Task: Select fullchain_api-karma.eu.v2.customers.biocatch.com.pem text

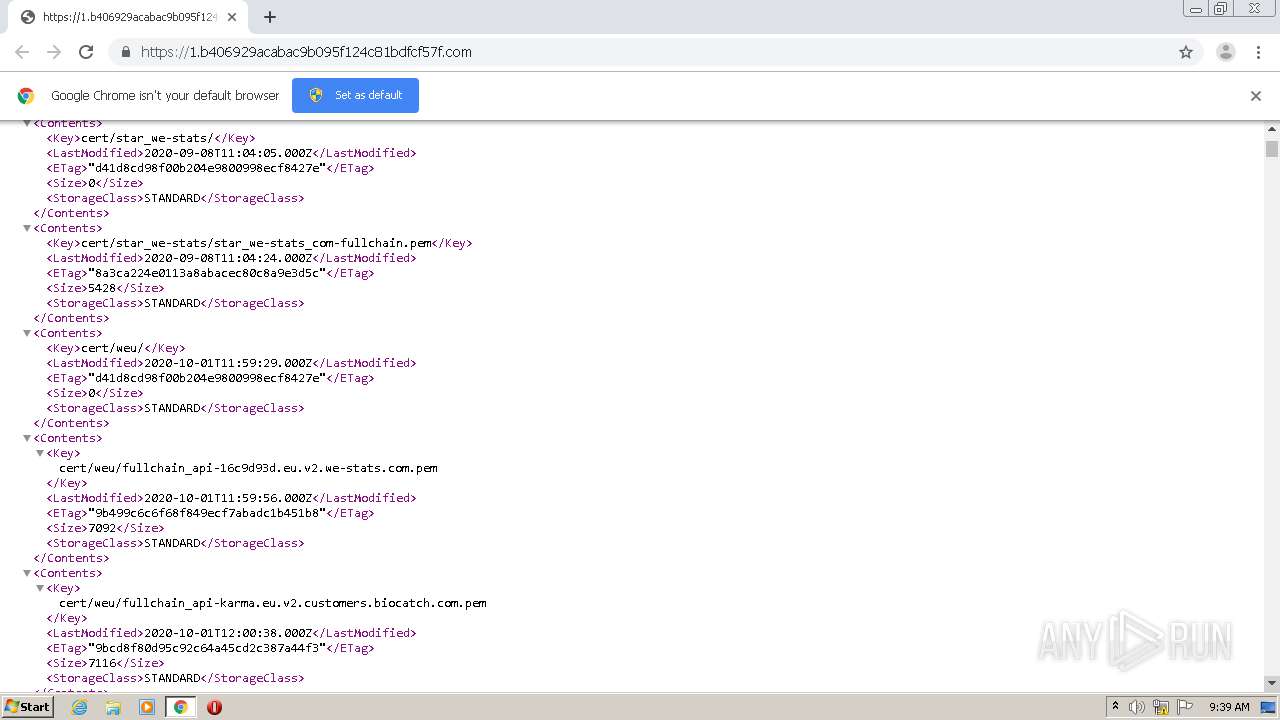Action: pos(273,603)
